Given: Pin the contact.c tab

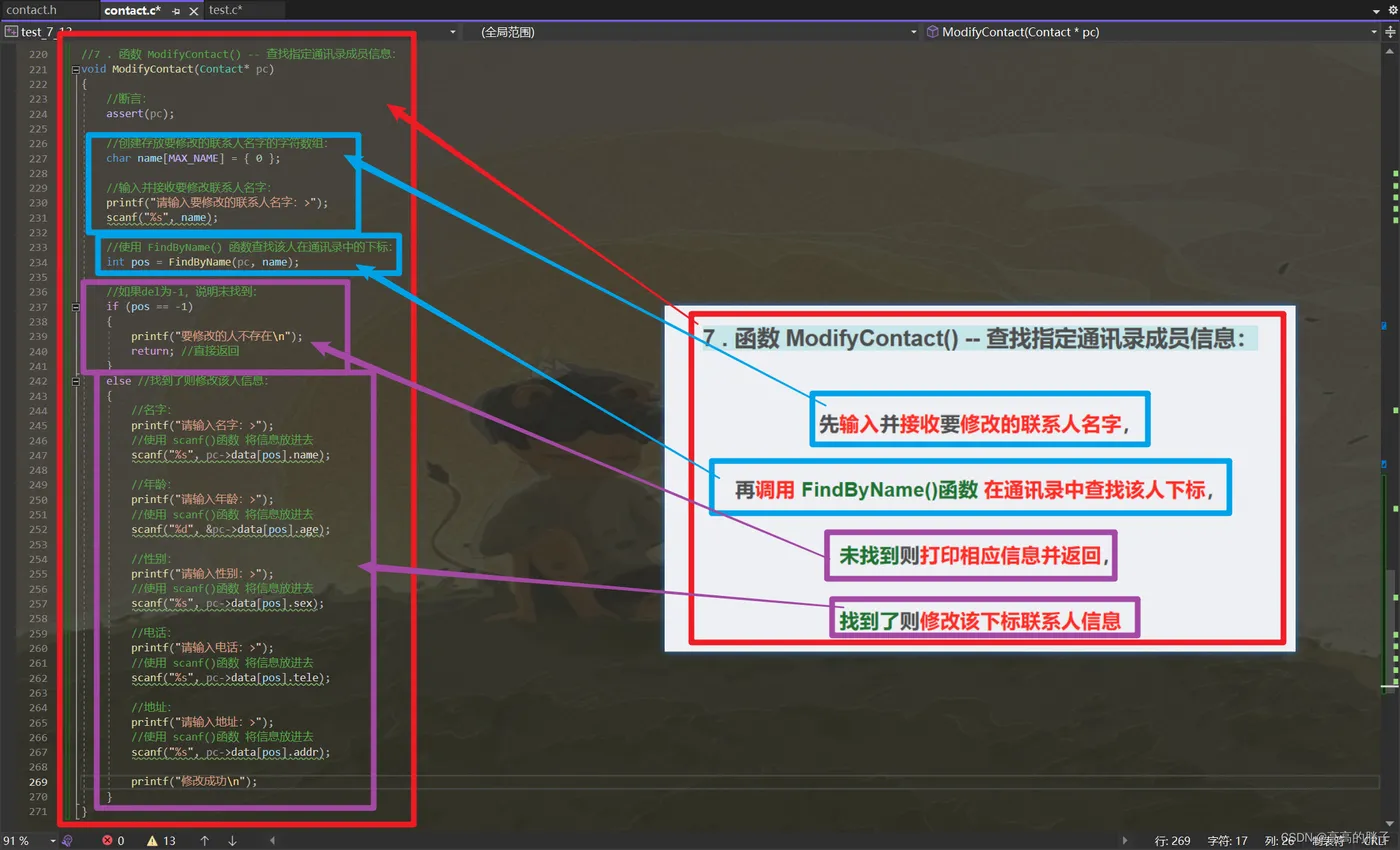Looking at the screenshot, I should 177,11.
